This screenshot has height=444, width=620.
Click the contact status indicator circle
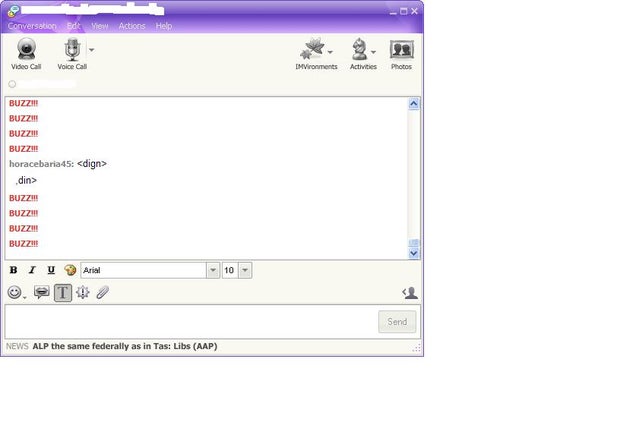click(12, 84)
